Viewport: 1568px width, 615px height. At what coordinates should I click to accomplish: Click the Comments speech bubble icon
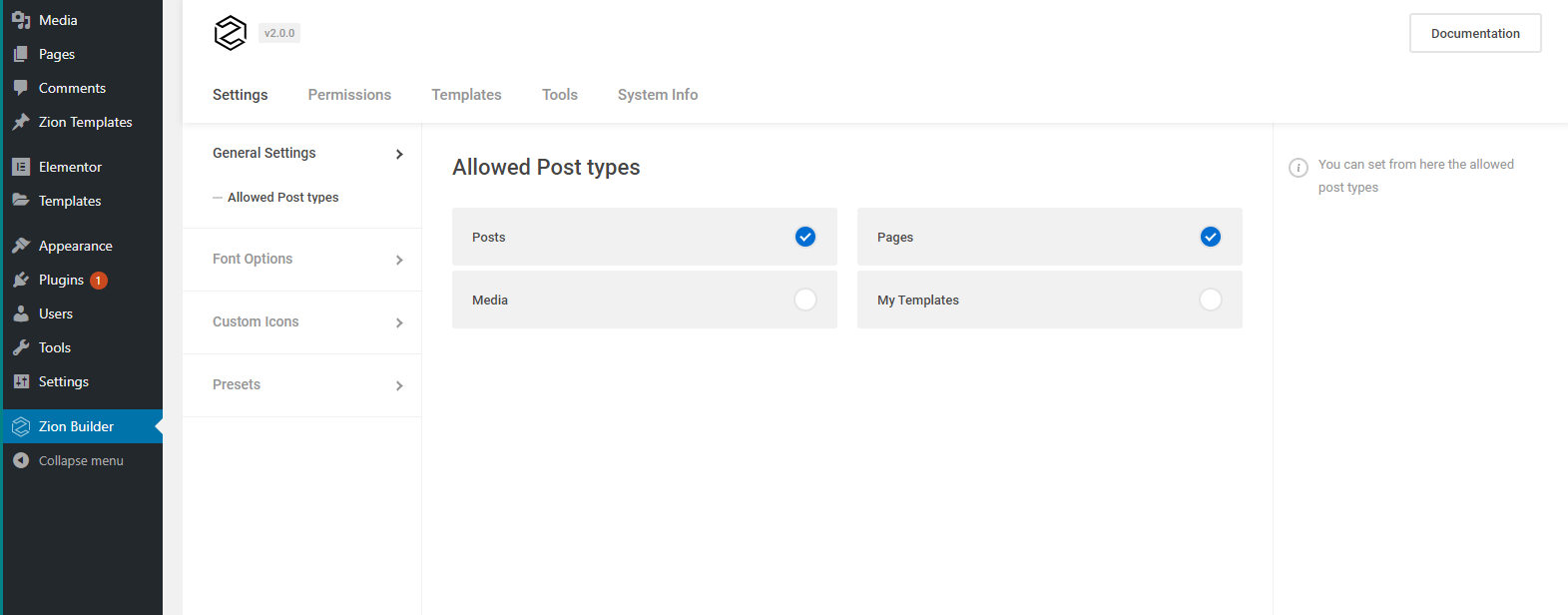pyautogui.click(x=21, y=88)
